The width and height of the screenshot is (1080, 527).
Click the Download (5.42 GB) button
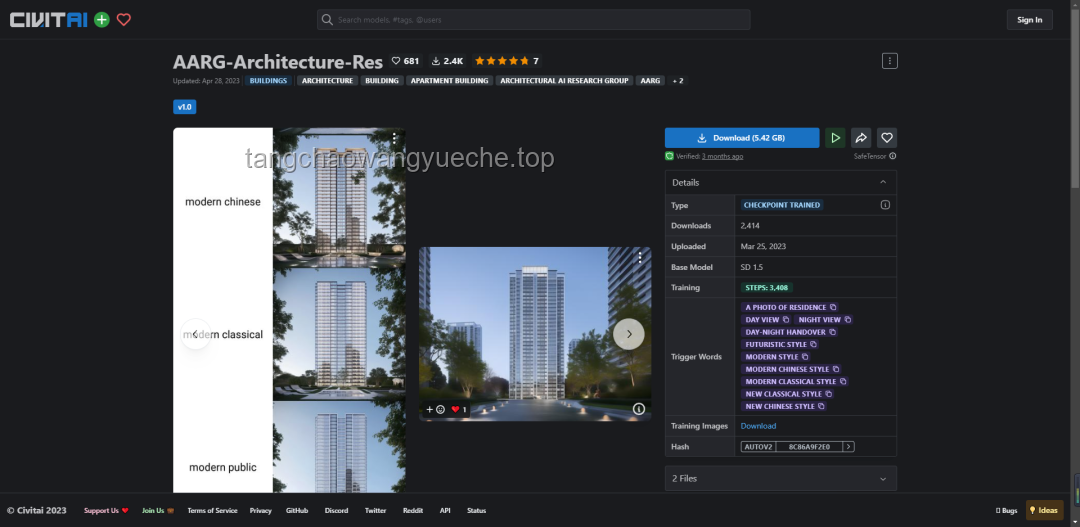pyautogui.click(x=742, y=138)
